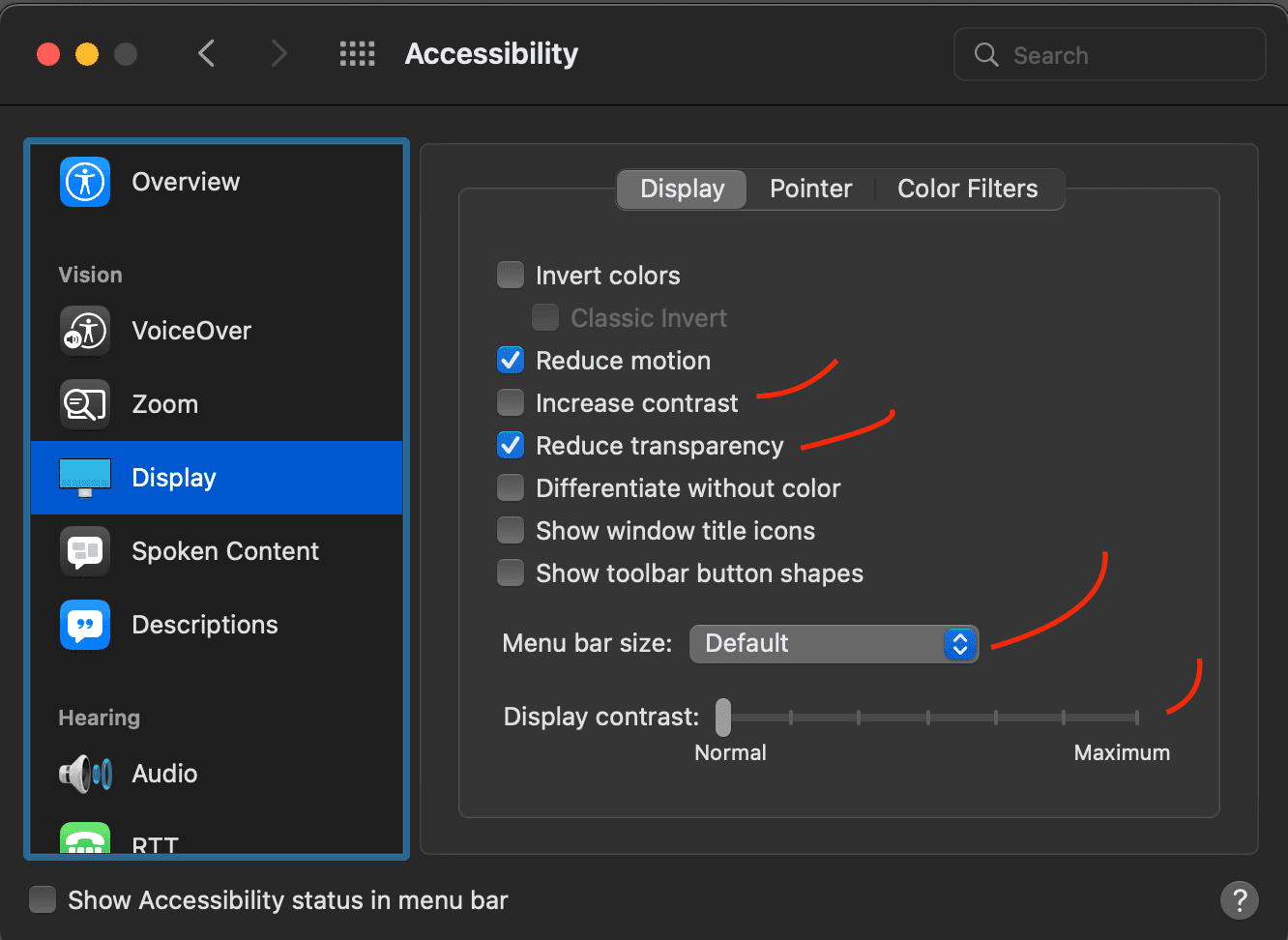Open the Menu bar size dropdown
The height and width of the screenshot is (940, 1288).
pyautogui.click(x=834, y=643)
